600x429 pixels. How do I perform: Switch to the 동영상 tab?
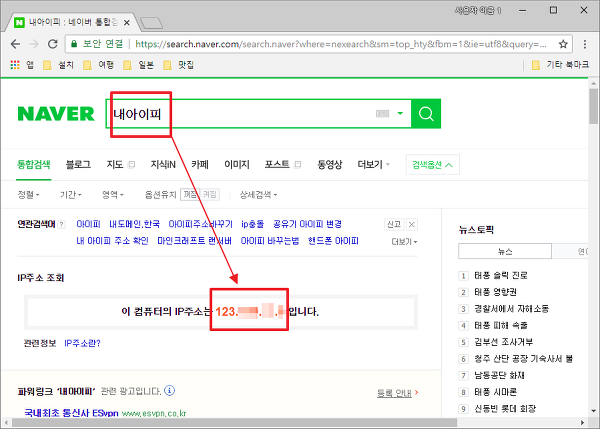click(x=329, y=165)
